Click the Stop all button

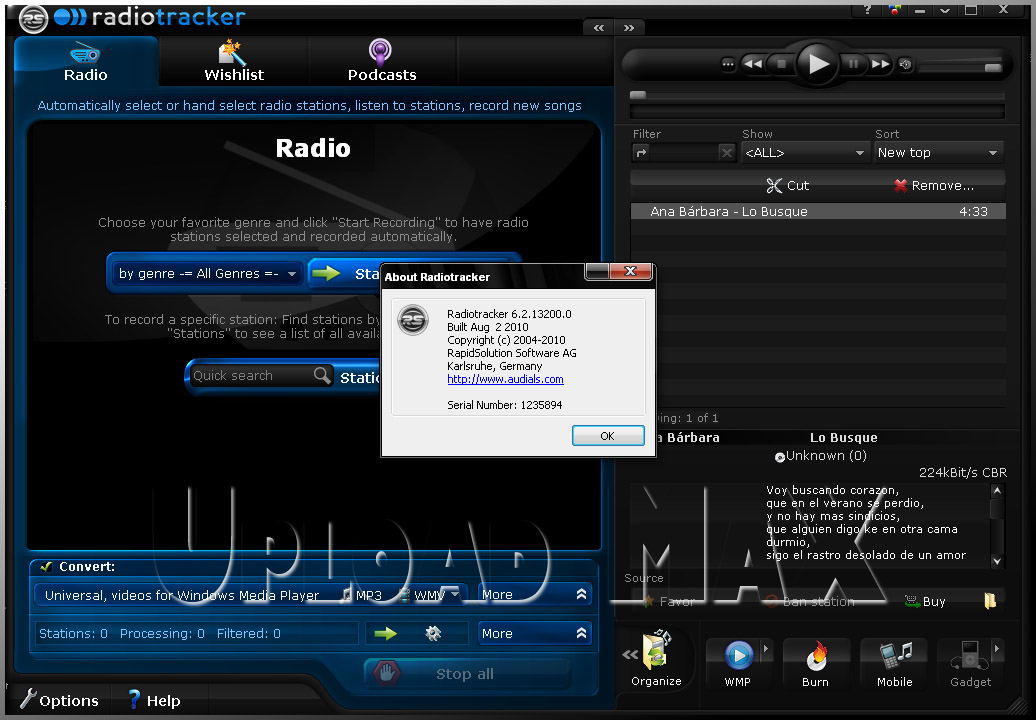pos(466,674)
